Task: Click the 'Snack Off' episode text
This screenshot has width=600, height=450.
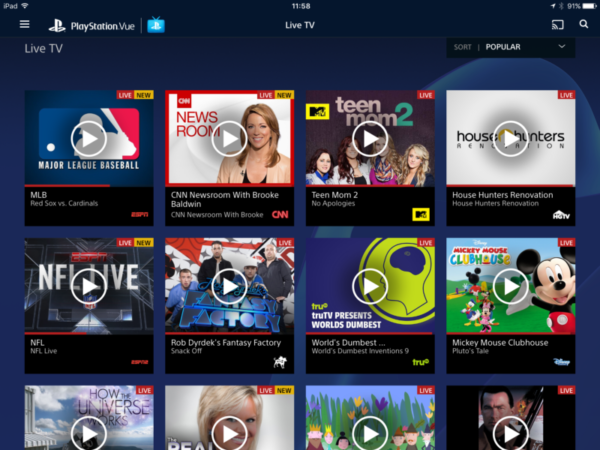Action: (x=186, y=351)
